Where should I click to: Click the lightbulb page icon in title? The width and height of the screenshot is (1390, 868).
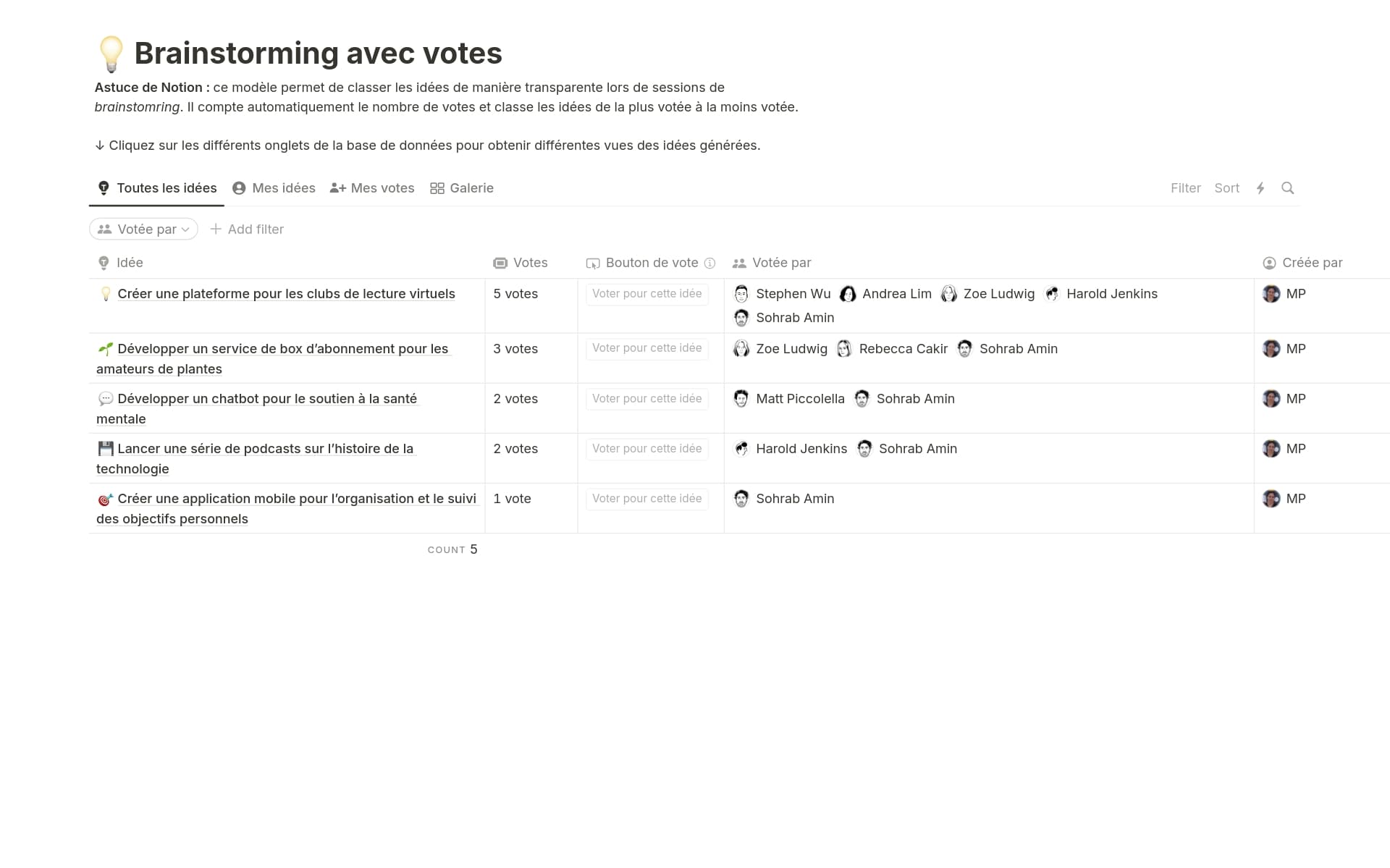(x=111, y=54)
